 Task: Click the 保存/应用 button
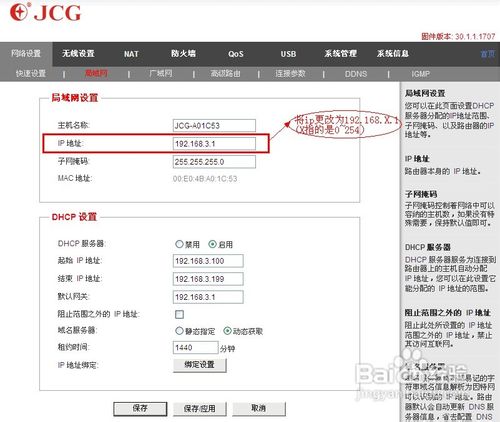(200, 408)
